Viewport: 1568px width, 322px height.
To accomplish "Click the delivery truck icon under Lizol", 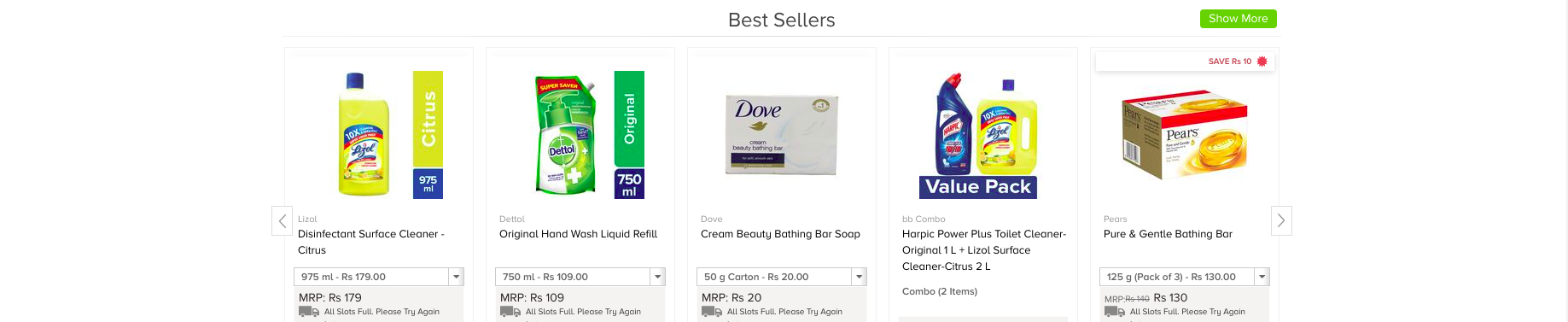I will pyautogui.click(x=309, y=312).
